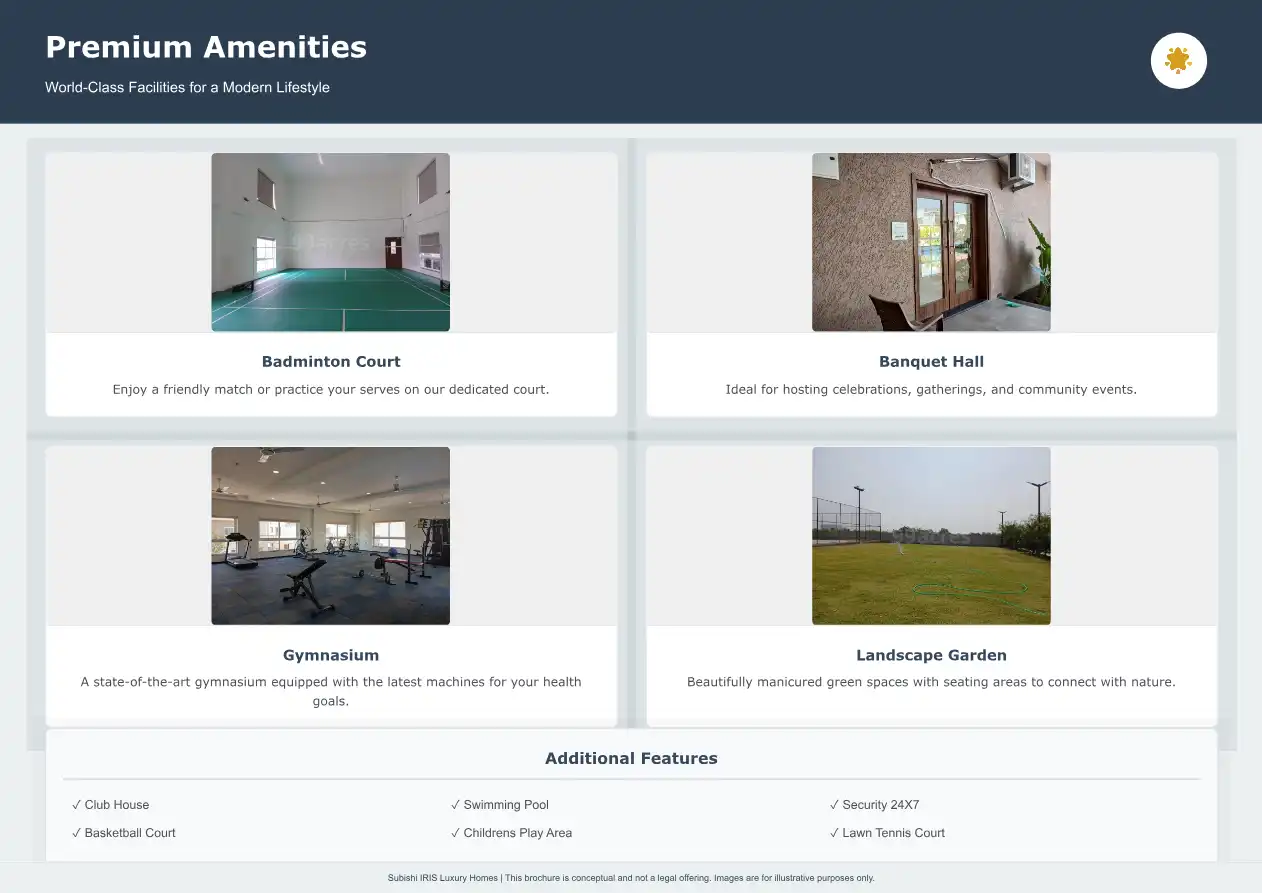Click the Banquet Hall heading
The image size is (1262, 893).
point(931,362)
